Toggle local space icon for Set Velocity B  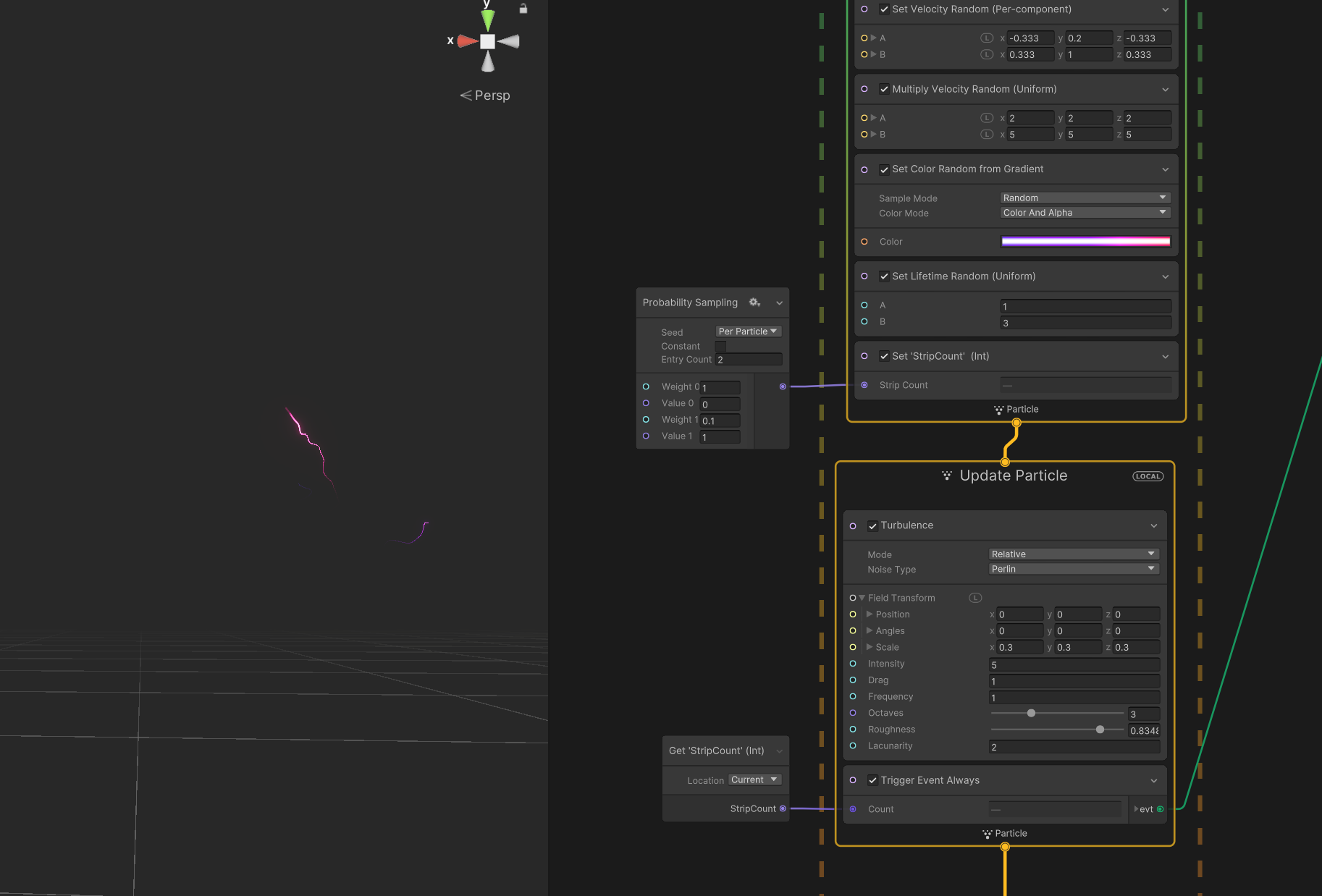click(986, 54)
